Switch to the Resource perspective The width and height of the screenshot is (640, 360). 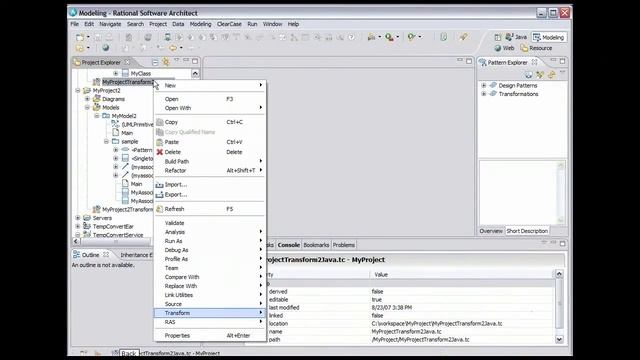click(x=536, y=48)
